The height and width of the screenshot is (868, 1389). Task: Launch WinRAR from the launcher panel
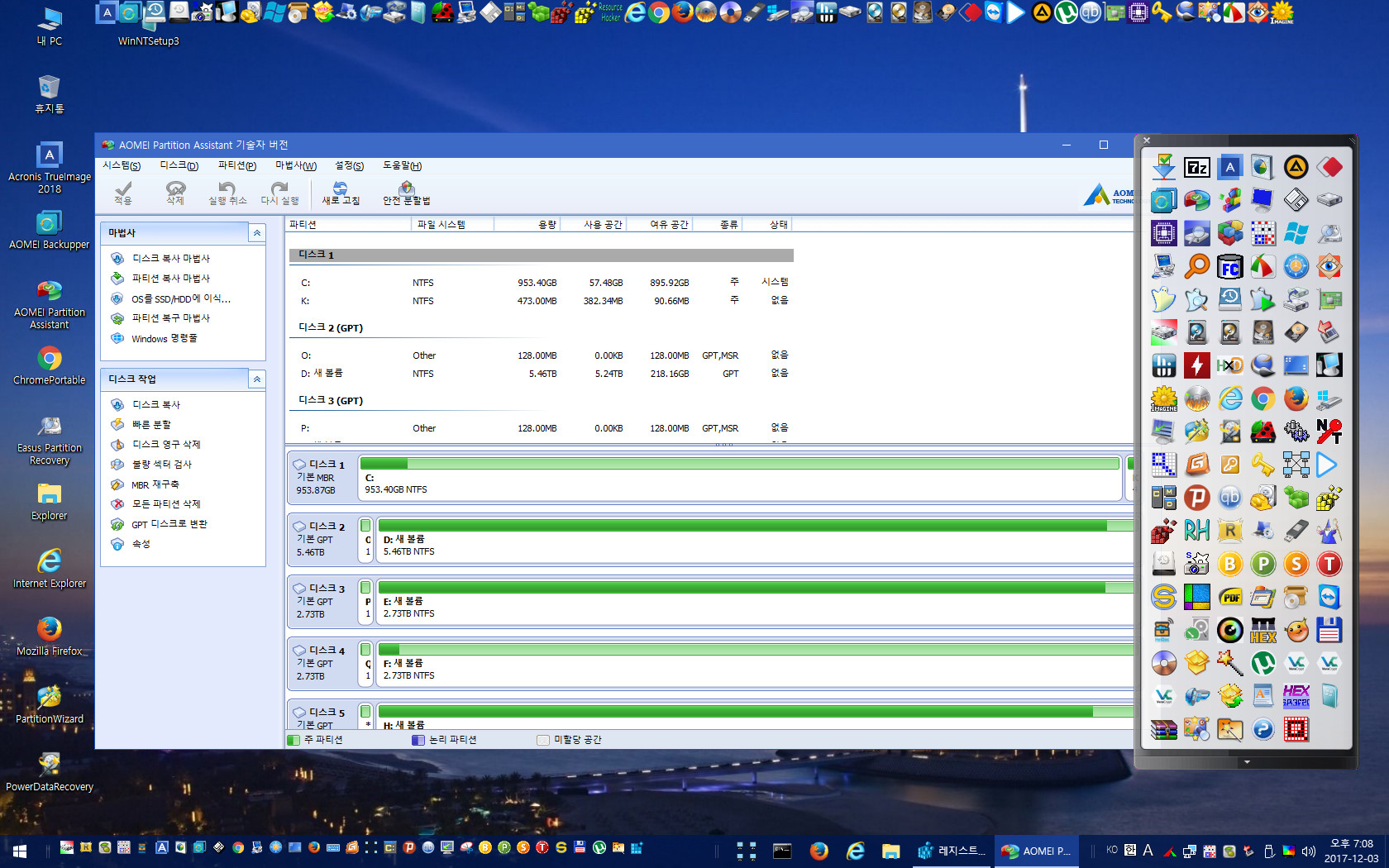pos(1163,730)
